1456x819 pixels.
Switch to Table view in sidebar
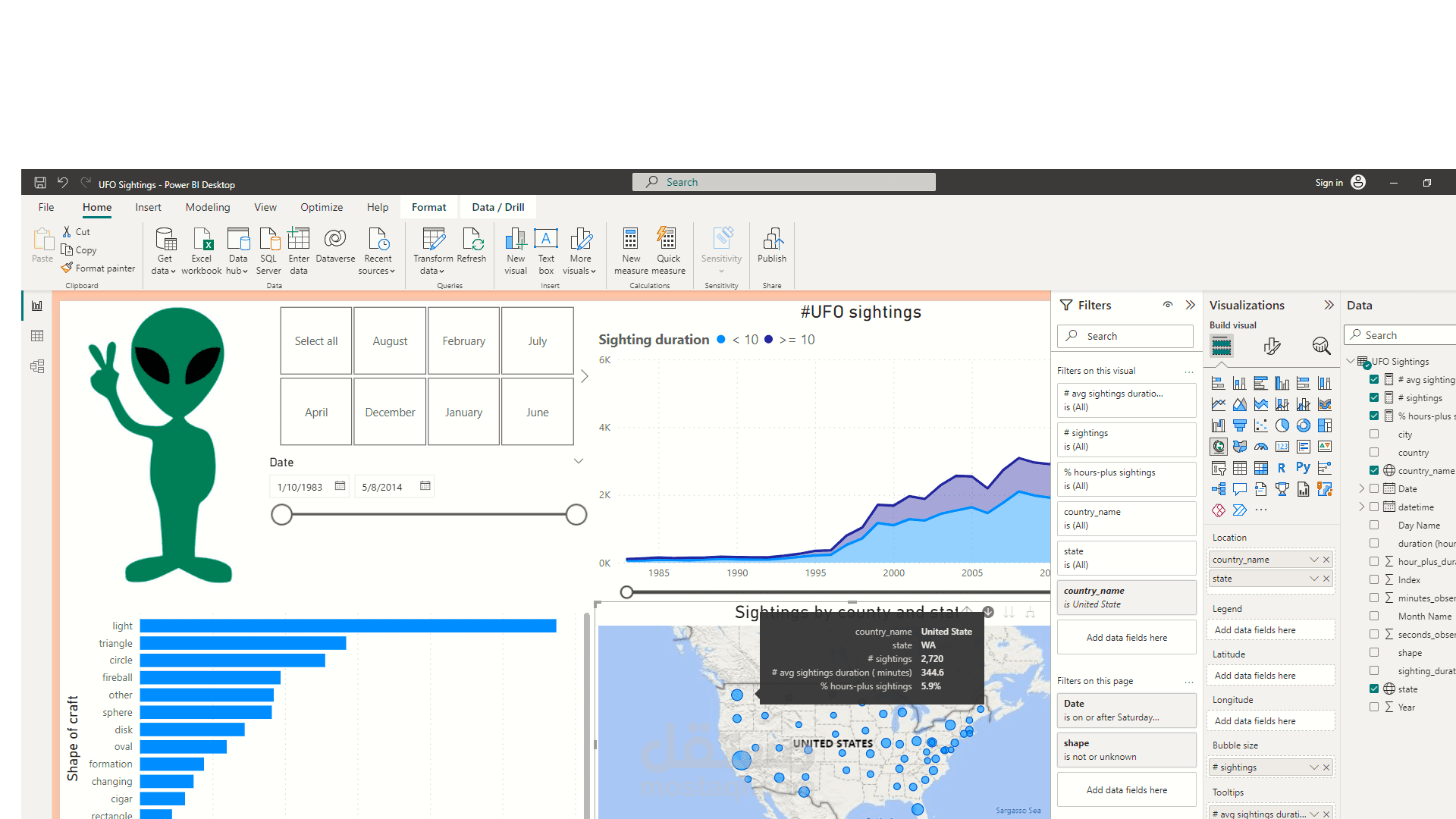(x=37, y=336)
